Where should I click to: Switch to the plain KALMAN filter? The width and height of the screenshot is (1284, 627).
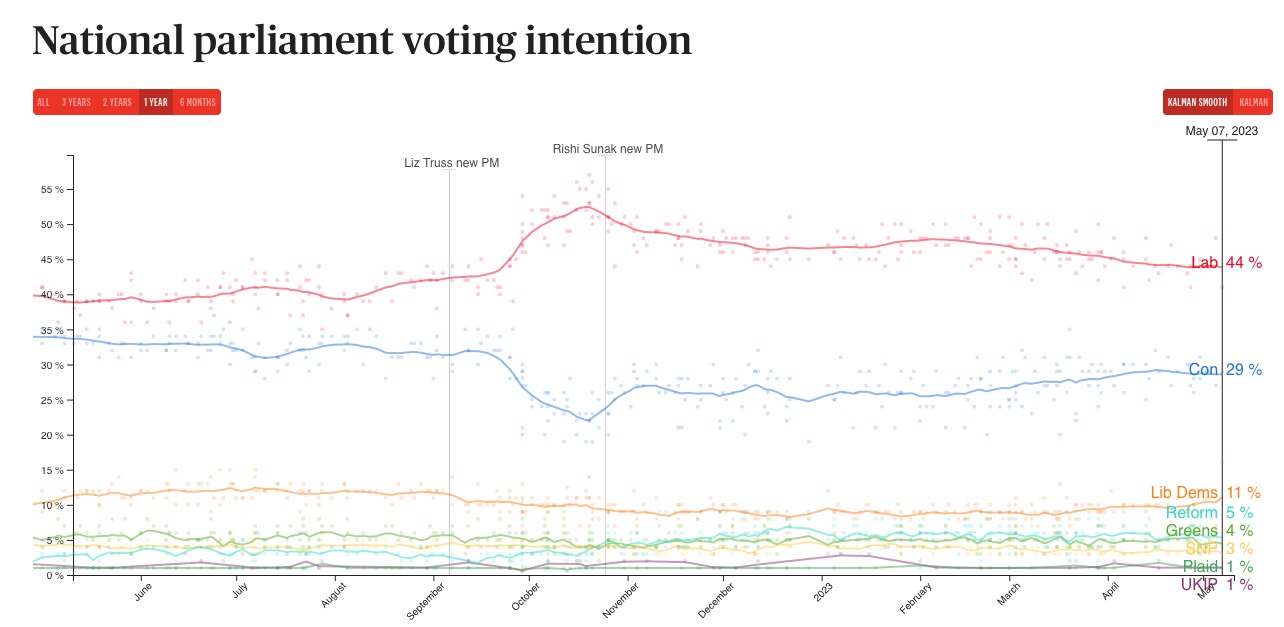[1253, 102]
